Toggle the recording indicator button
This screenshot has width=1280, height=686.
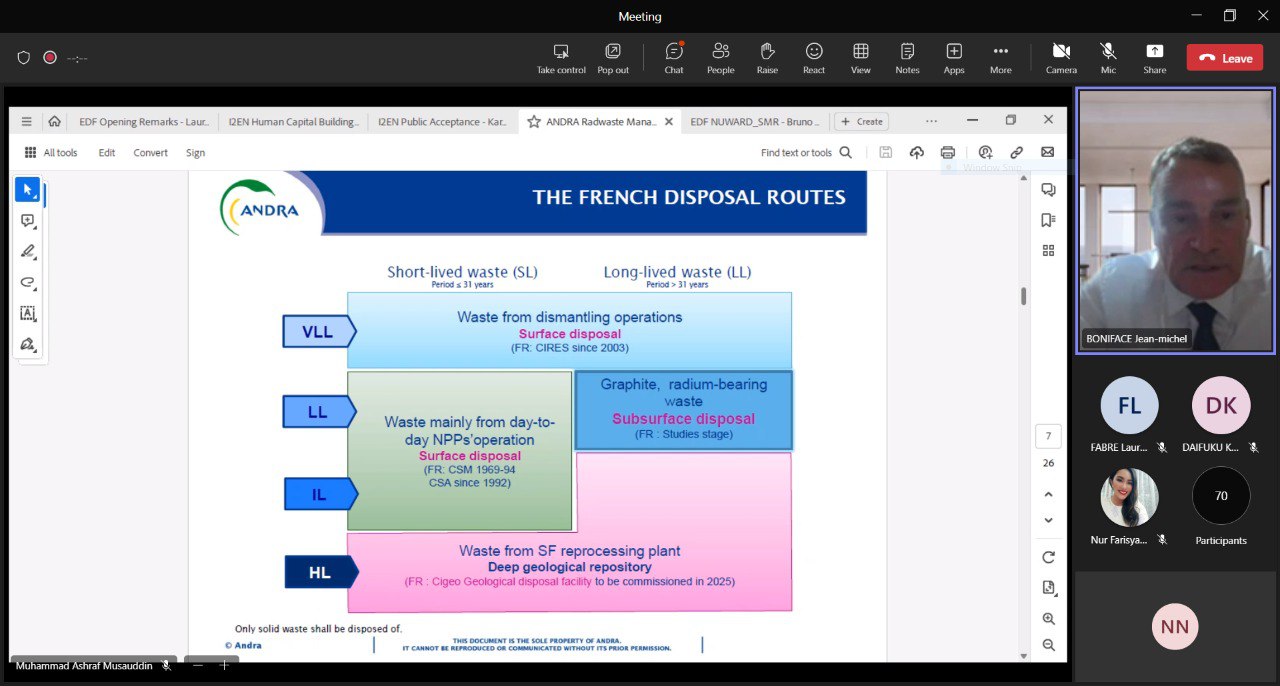(x=50, y=58)
